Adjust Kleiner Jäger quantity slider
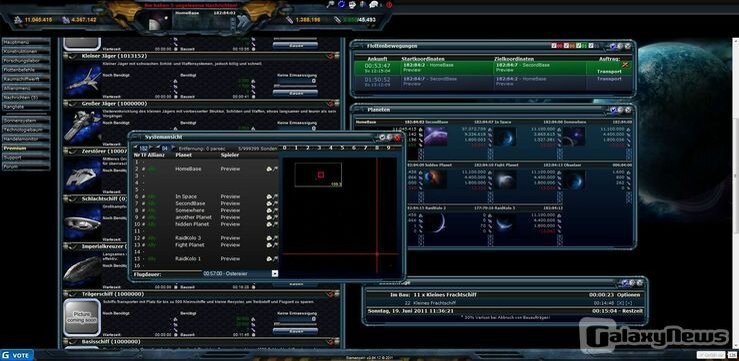 coord(296,86)
